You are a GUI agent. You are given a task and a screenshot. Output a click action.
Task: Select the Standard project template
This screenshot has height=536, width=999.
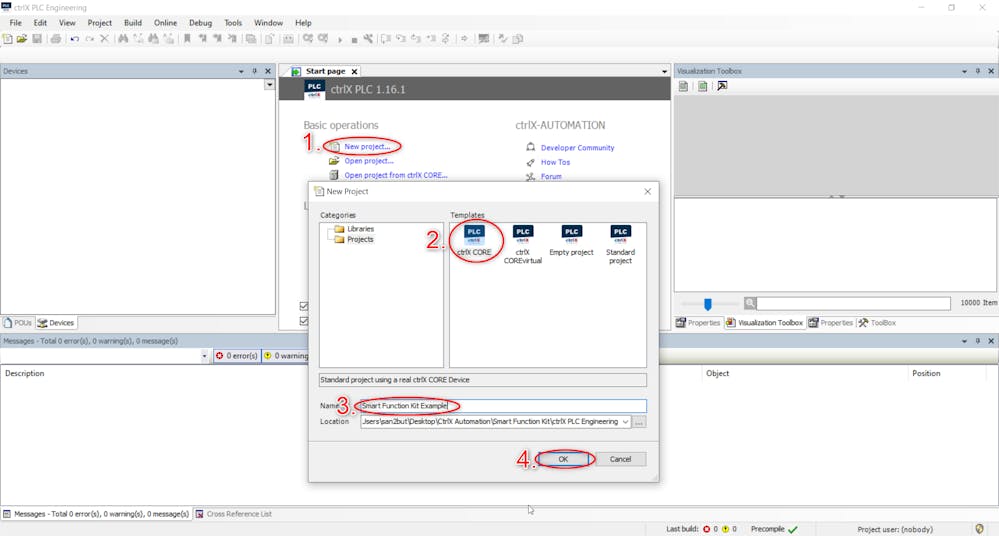(621, 245)
